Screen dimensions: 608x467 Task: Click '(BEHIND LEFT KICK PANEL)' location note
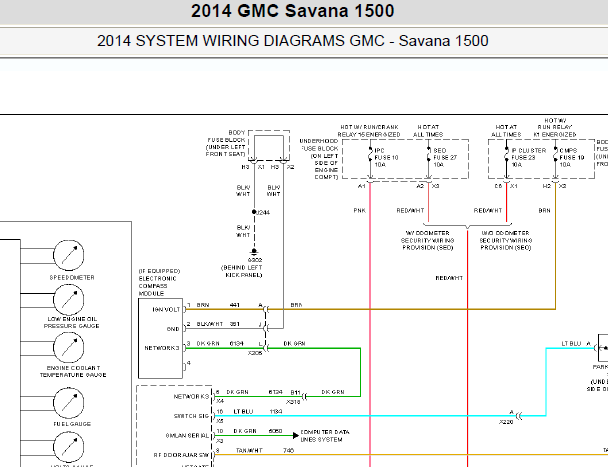point(242,271)
